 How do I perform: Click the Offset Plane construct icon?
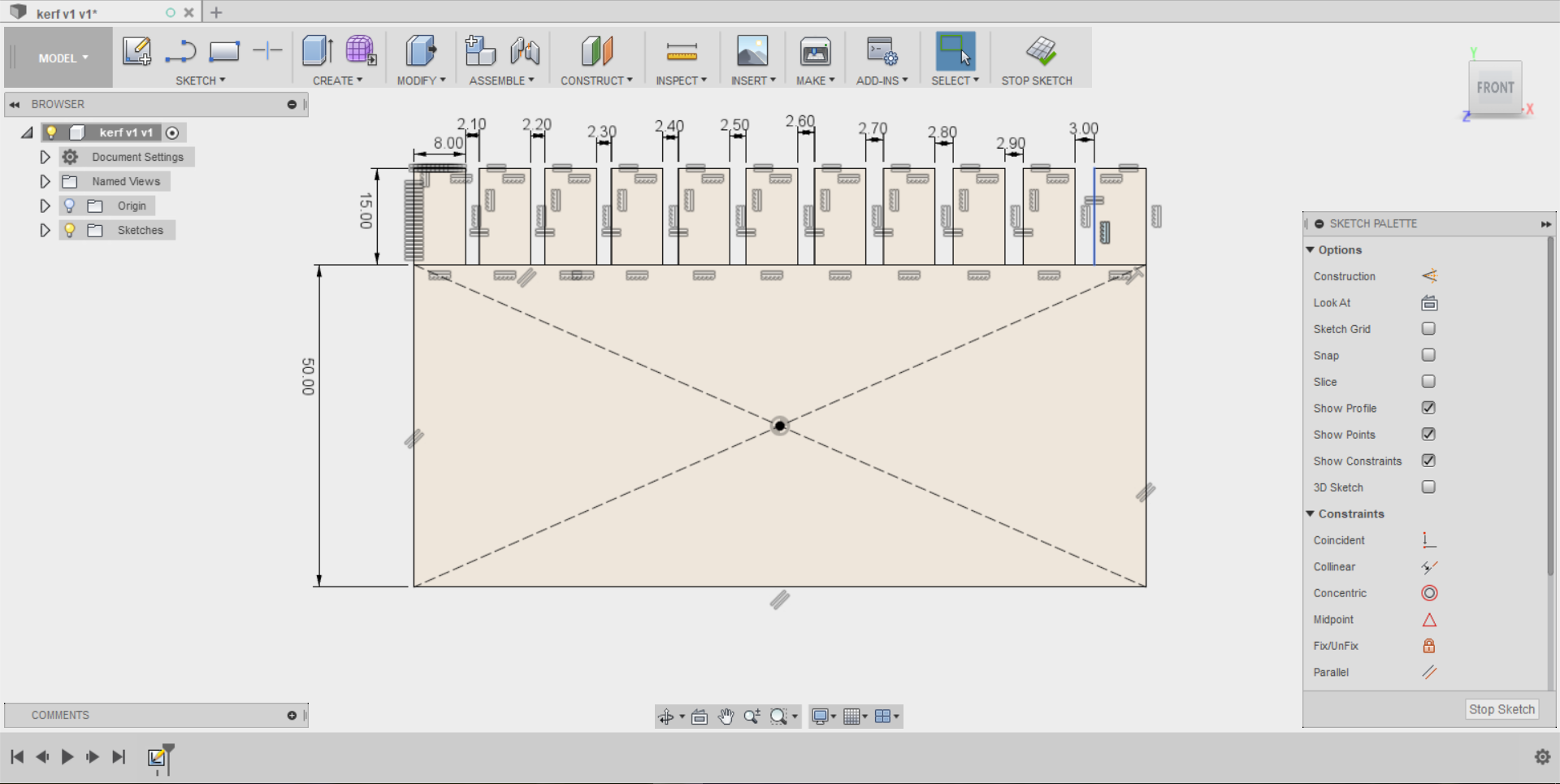597,51
